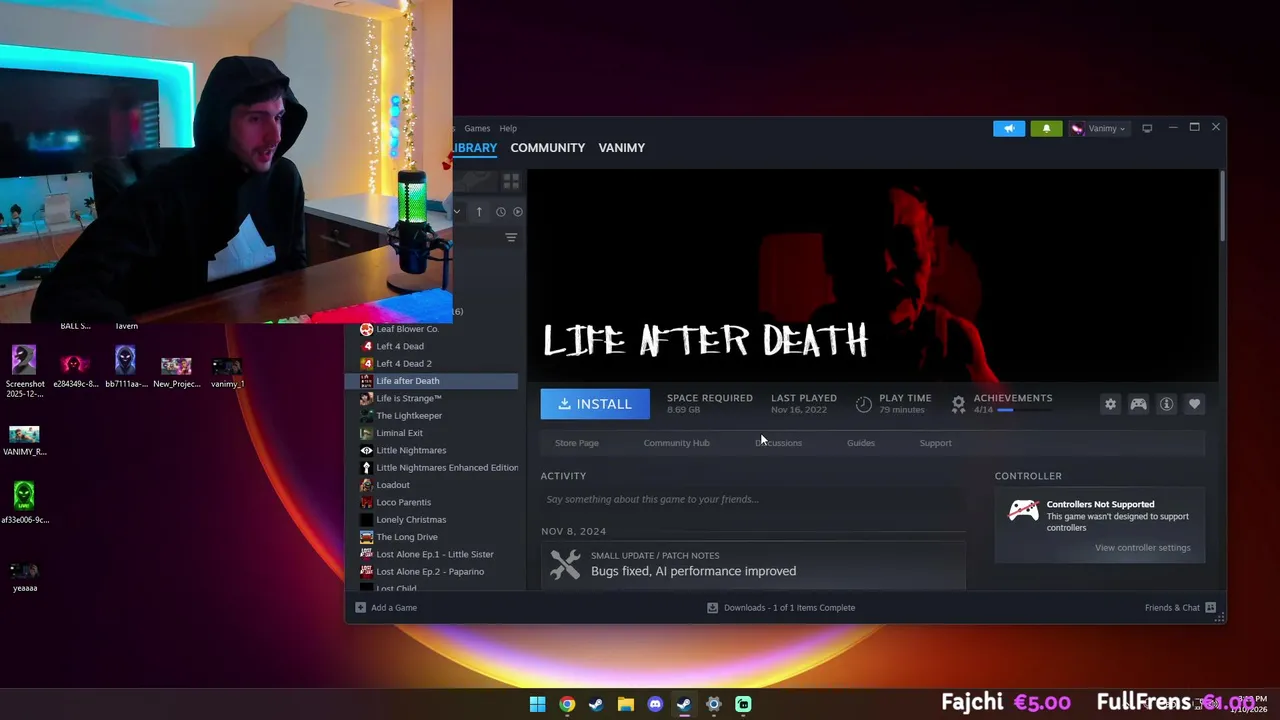Open advanced library filters icon
The image size is (1280, 720).
tap(511, 238)
